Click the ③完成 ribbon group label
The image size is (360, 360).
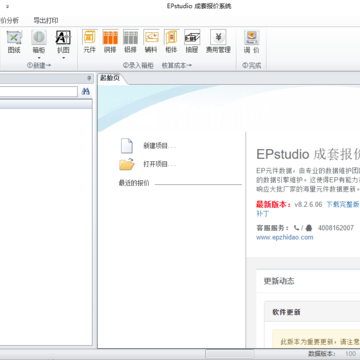tap(252, 66)
